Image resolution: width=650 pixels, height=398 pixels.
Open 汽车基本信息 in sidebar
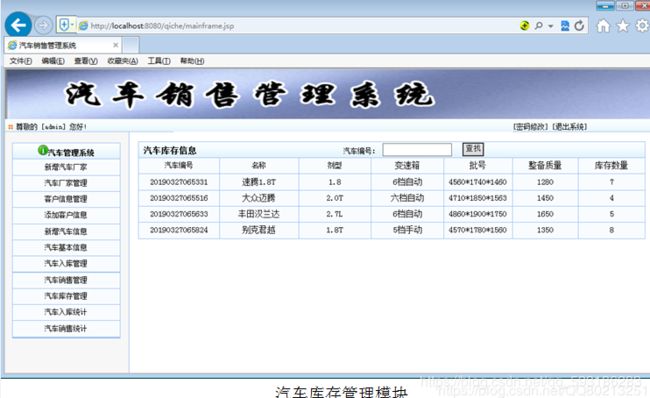tap(66, 248)
